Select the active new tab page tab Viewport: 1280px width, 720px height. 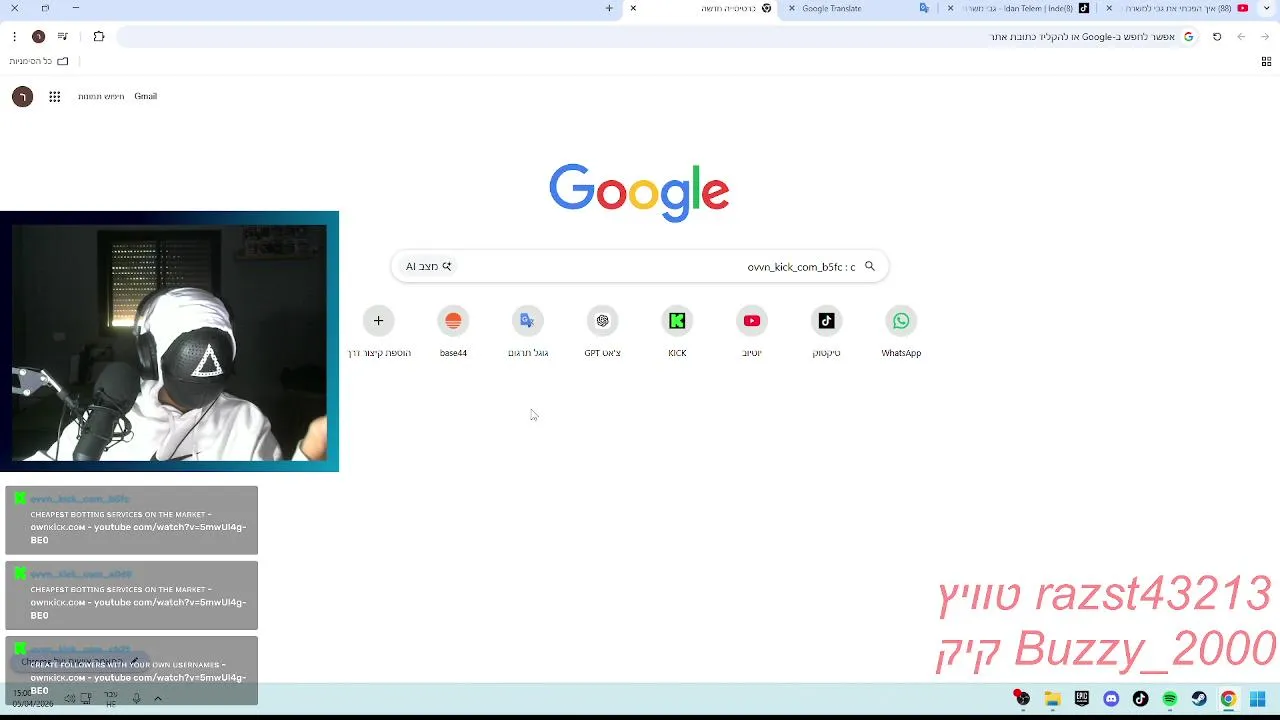click(703, 8)
